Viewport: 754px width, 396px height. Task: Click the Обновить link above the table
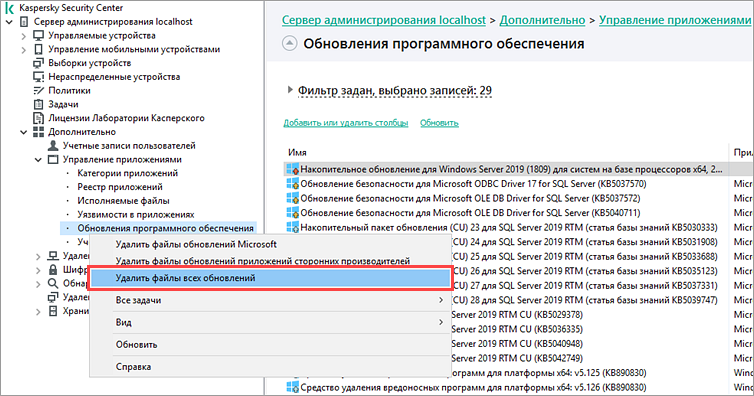click(x=439, y=123)
